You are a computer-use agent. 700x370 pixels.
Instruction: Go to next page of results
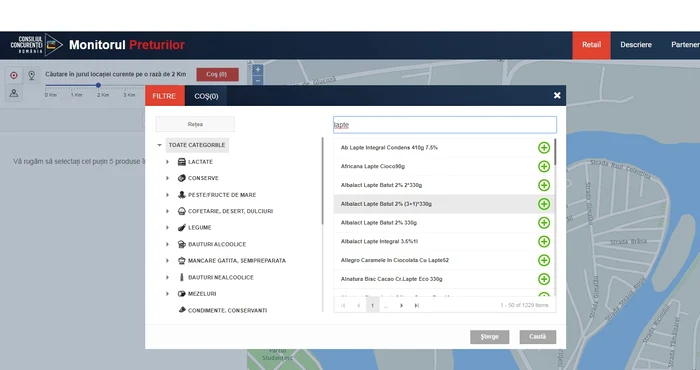[x=401, y=306]
